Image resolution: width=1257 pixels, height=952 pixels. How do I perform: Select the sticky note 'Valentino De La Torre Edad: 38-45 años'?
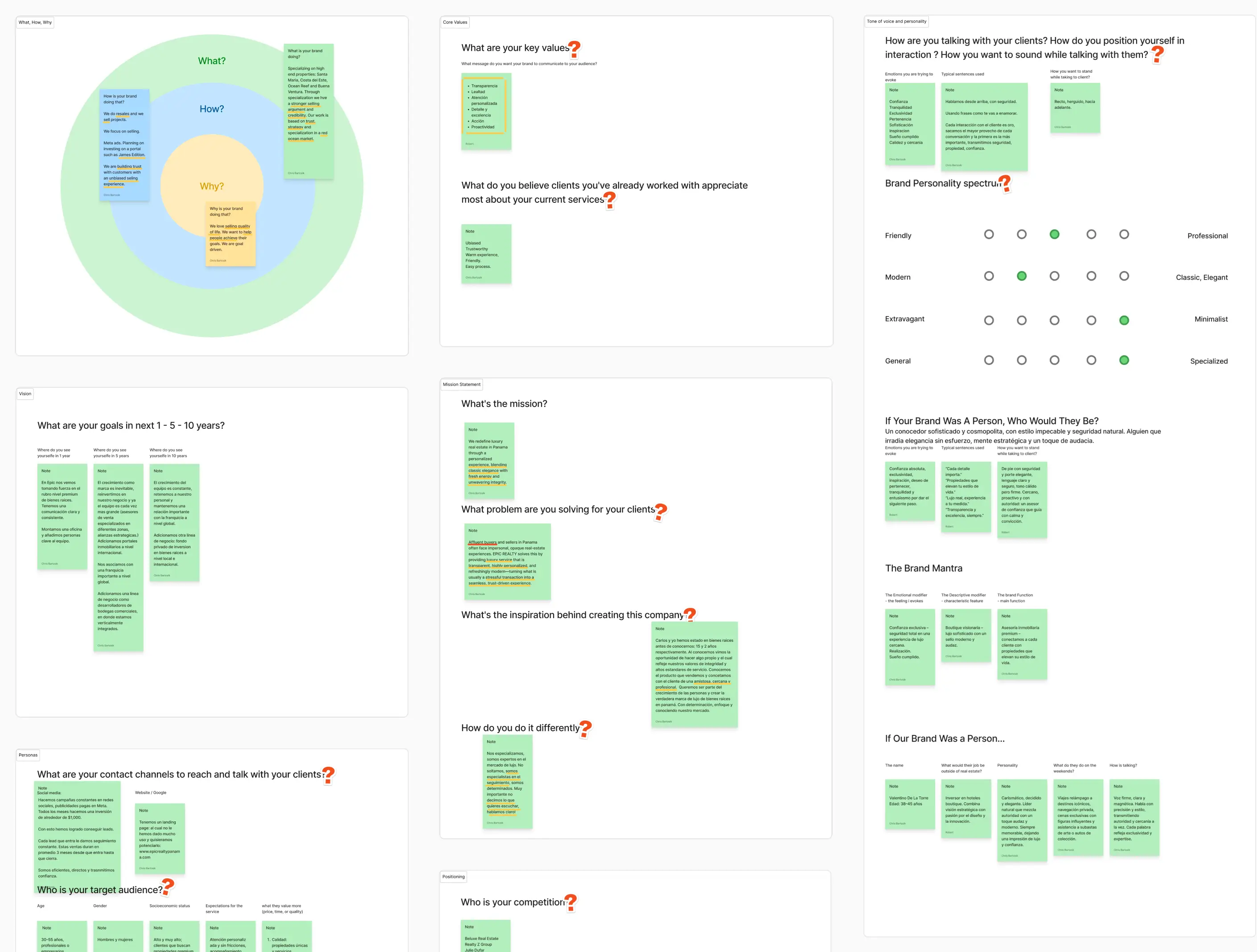pyautogui.click(x=910, y=804)
